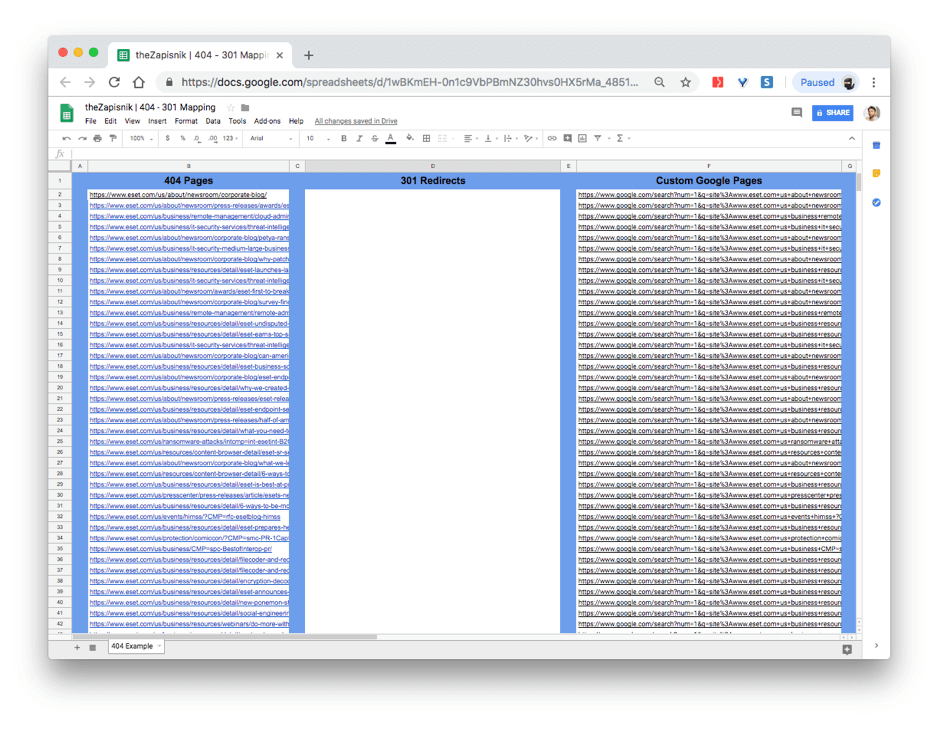943x735 pixels.
Task: Format as currency with dollar icon
Action: point(167,138)
